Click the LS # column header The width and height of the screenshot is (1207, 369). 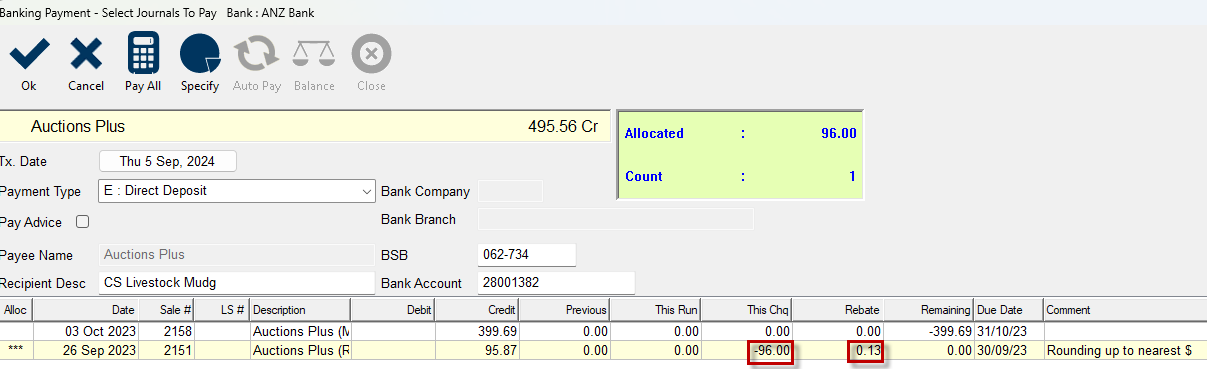(222, 310)
